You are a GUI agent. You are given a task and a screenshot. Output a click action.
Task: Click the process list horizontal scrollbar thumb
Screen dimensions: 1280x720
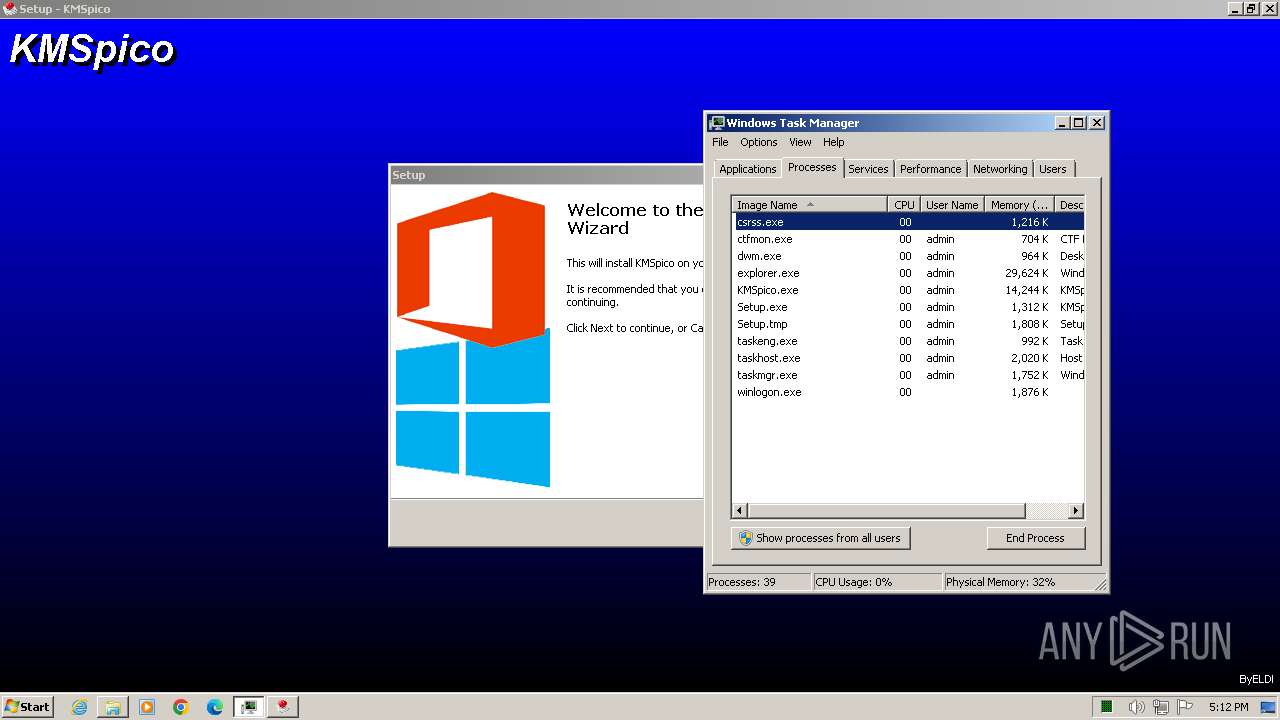tap(887, 510)
